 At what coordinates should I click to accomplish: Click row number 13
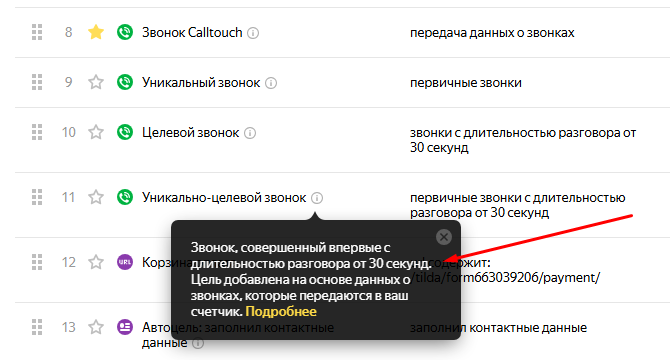point(68,328)
